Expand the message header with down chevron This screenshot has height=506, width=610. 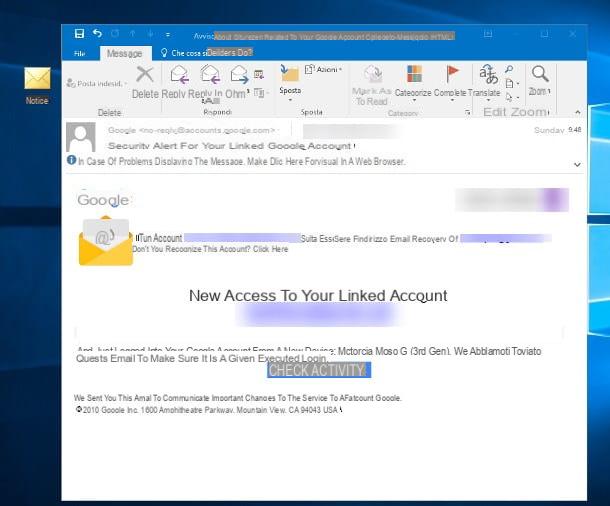tap(577, 165)
